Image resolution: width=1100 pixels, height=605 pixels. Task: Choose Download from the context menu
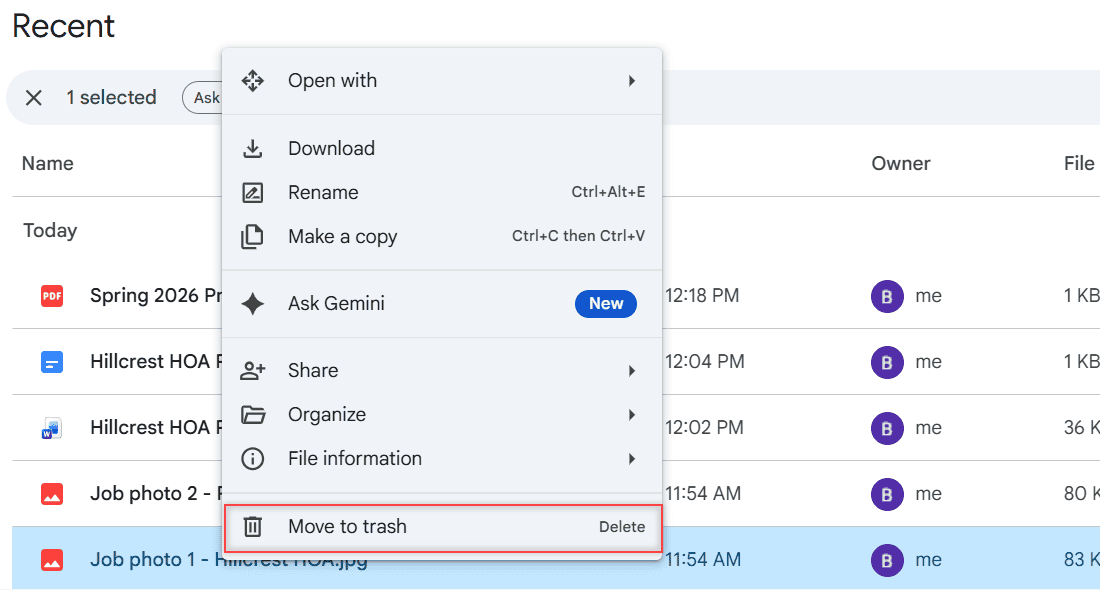click(442, 148)
